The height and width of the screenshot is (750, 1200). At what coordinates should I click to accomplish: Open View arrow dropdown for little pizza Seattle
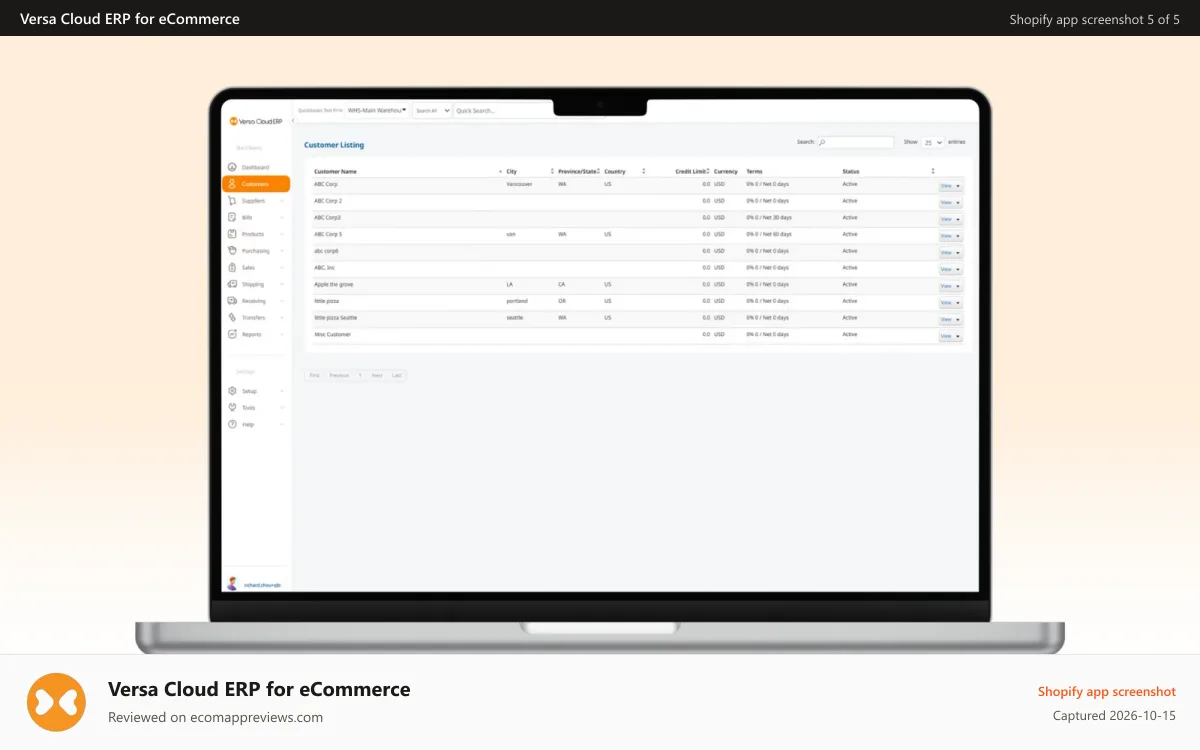[958, 320]
